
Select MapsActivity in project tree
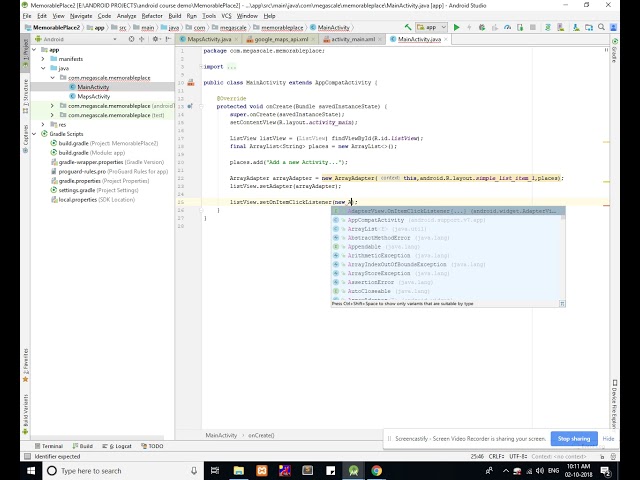pyautogui.click(x=93, y=96)
